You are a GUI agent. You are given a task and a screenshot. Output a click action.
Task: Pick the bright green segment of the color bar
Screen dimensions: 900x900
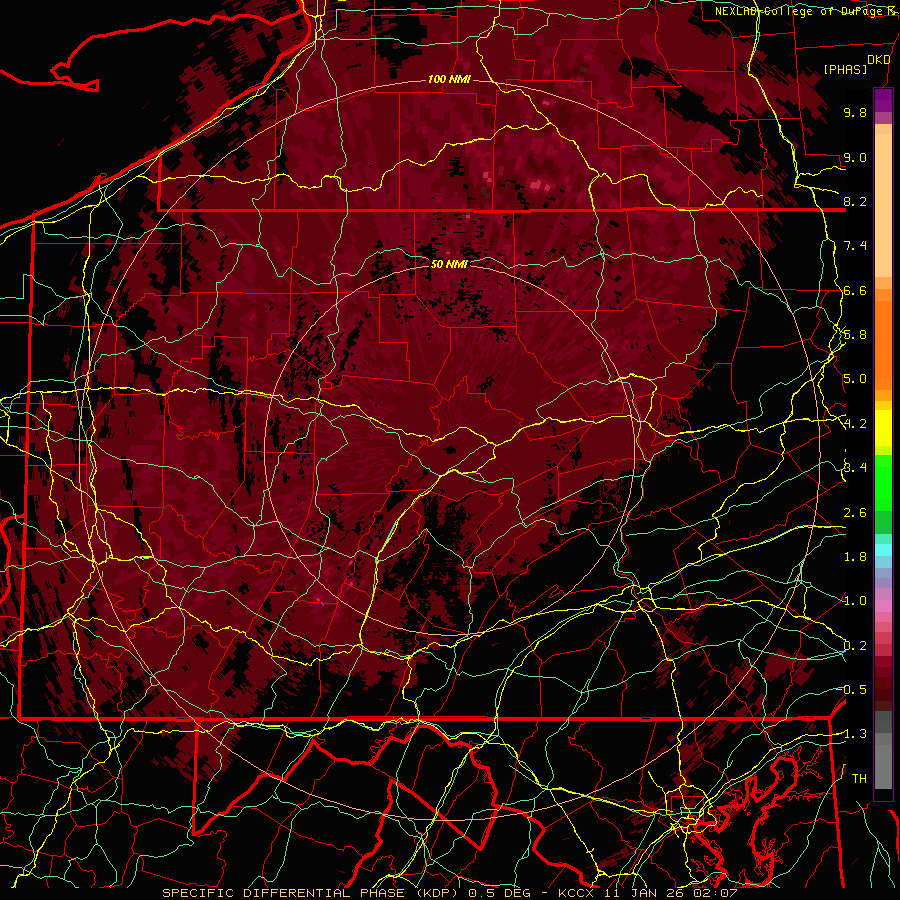[x=883, y=482]
